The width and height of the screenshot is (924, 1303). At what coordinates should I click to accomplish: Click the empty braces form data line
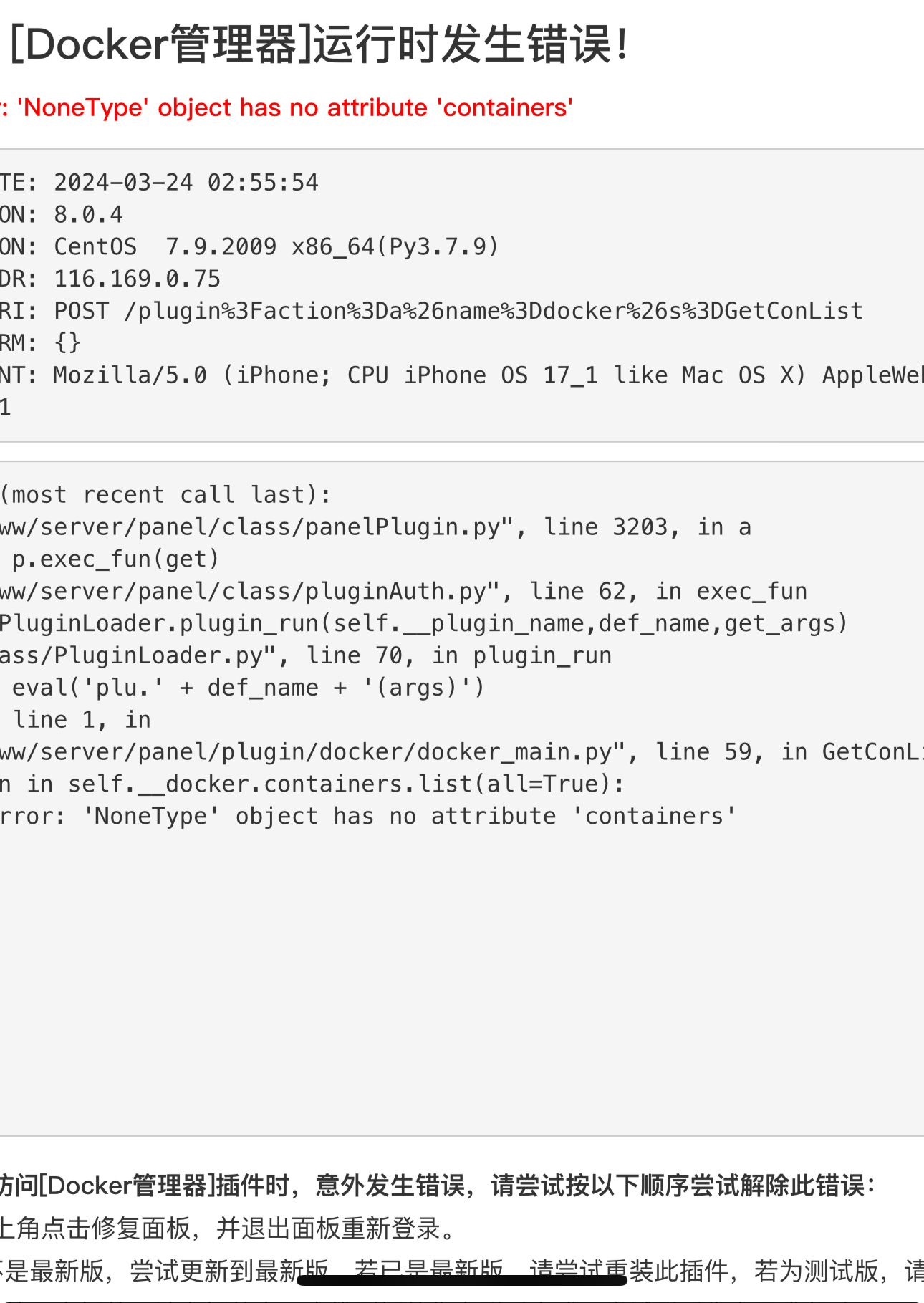click(x=41, y=343)
